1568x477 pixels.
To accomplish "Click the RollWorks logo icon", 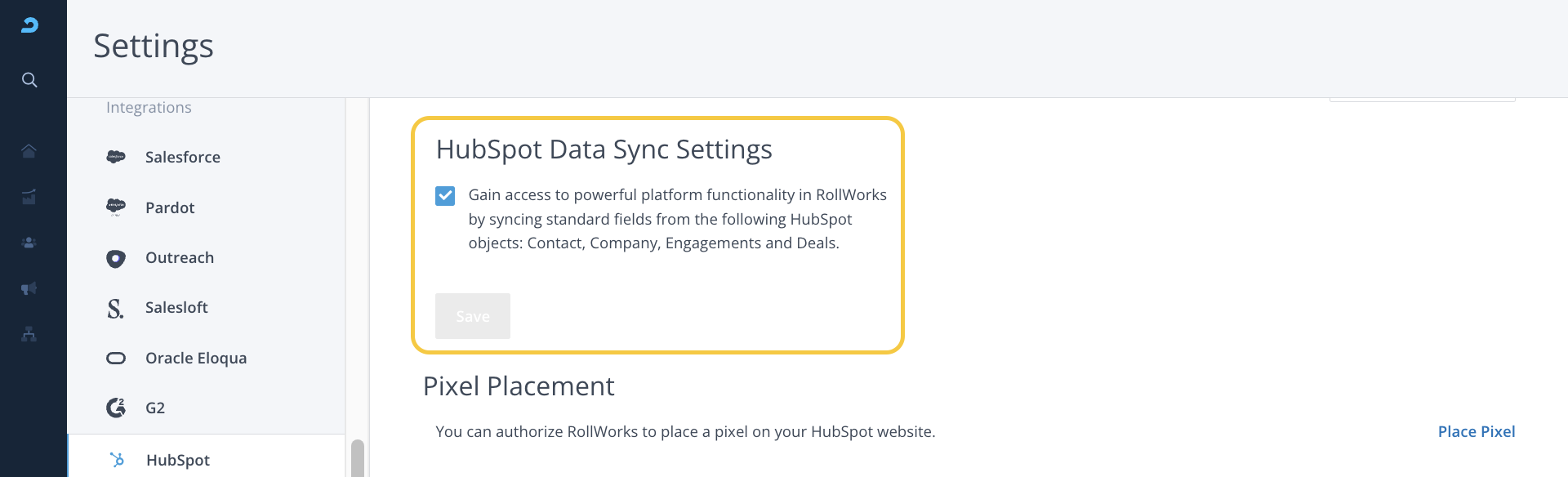I will click(x=29, y=25).
